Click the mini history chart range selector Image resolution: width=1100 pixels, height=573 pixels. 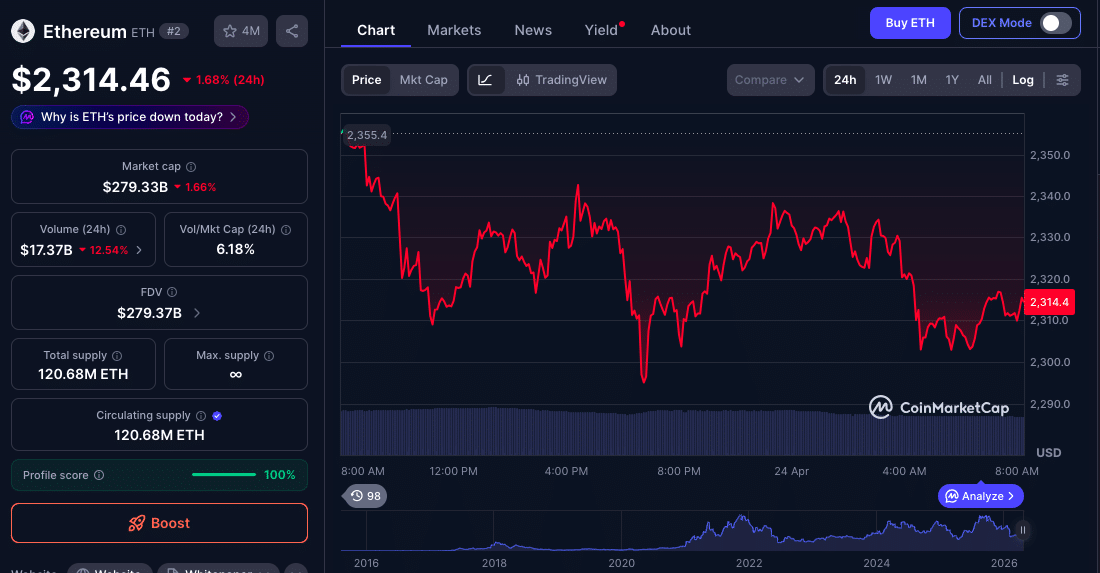[x=682, y=530]
